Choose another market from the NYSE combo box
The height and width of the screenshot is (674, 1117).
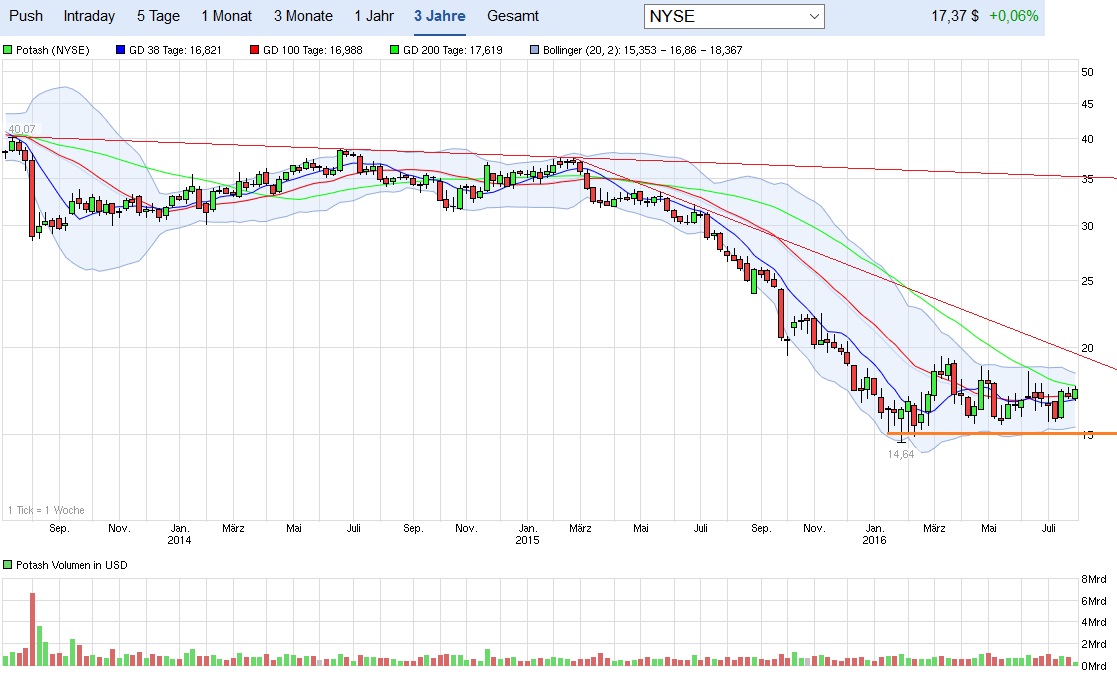tap(734, 16)
